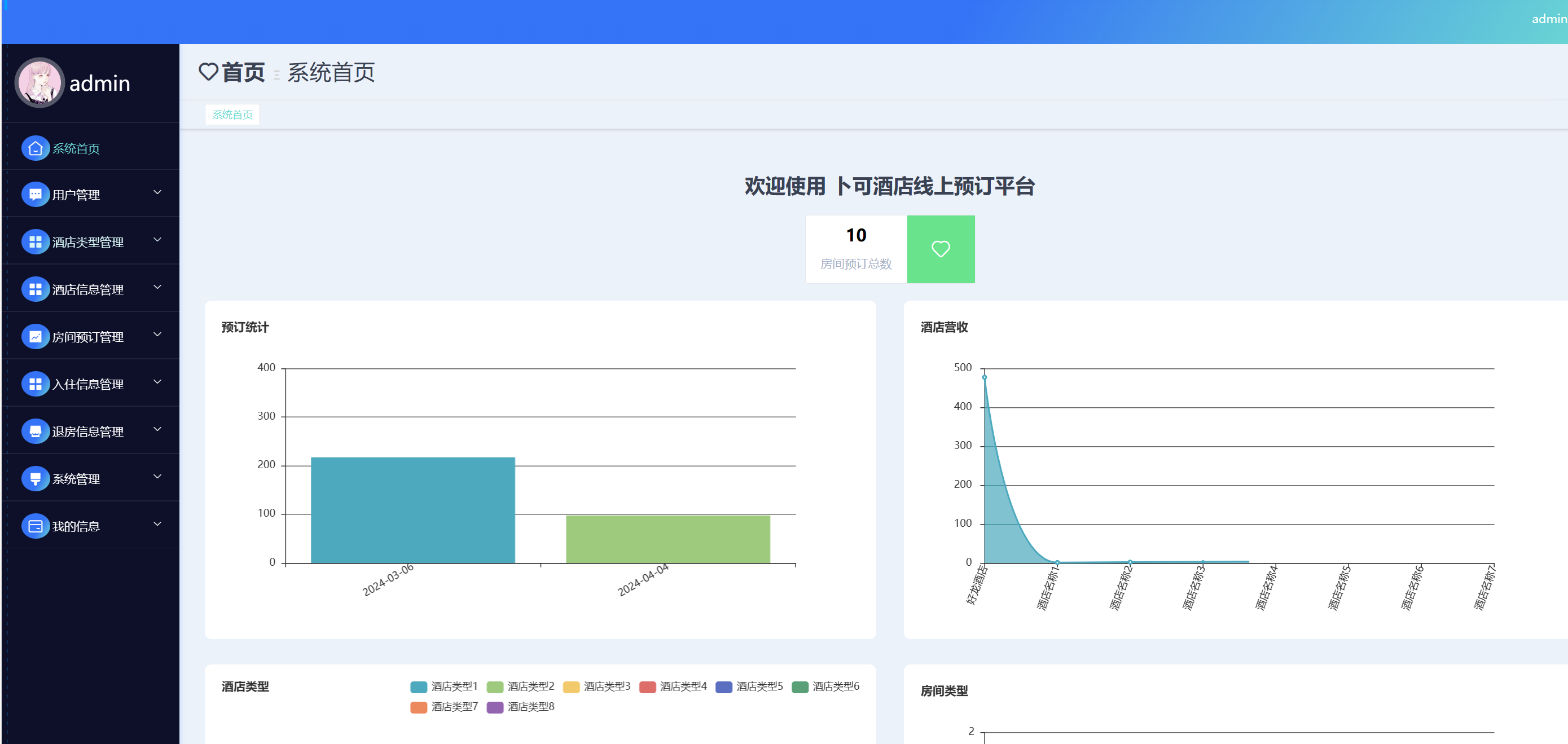Click the green heart tile icon
Viewport: 1568px width, 744px height.
(940, 249)
